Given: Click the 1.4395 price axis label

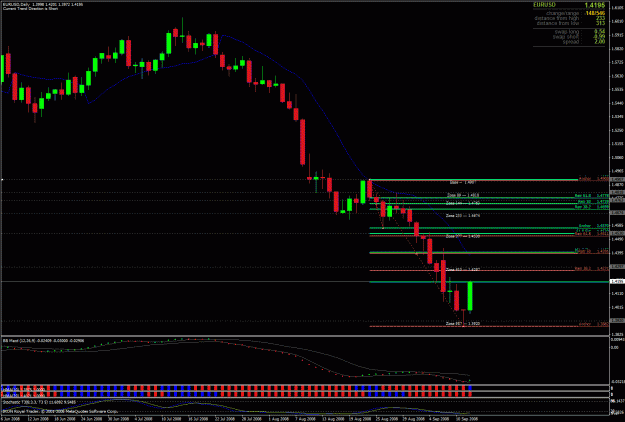Looking at the screenshot, I should 617,253.
